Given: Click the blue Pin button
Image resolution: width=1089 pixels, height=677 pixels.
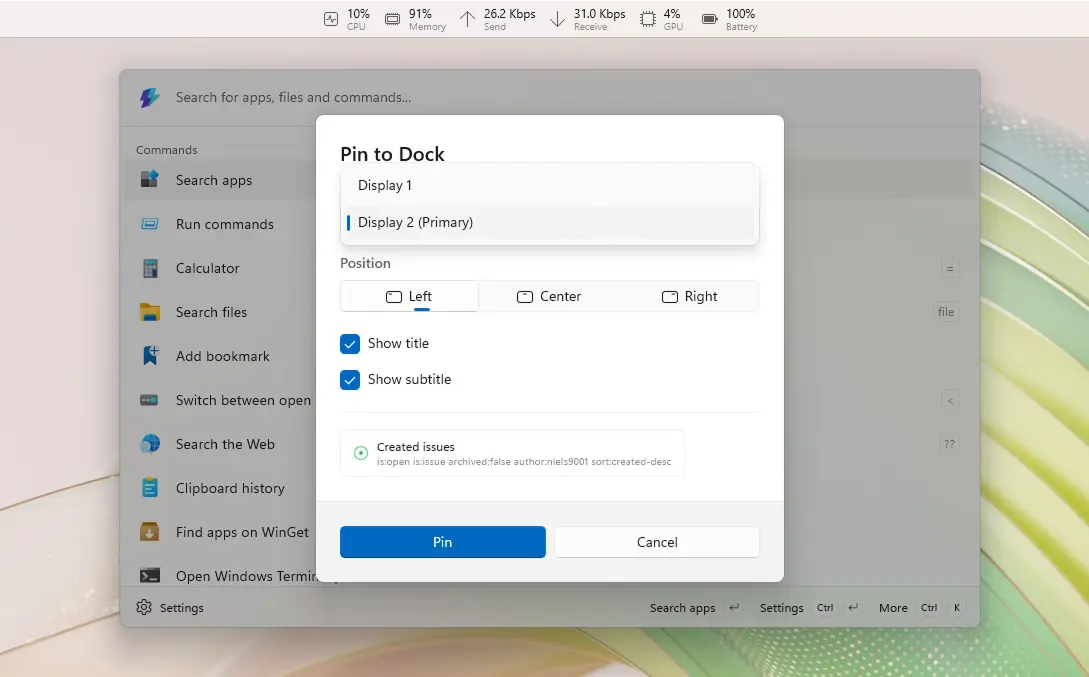Looking at the screenshot, I should coord(442,542).
